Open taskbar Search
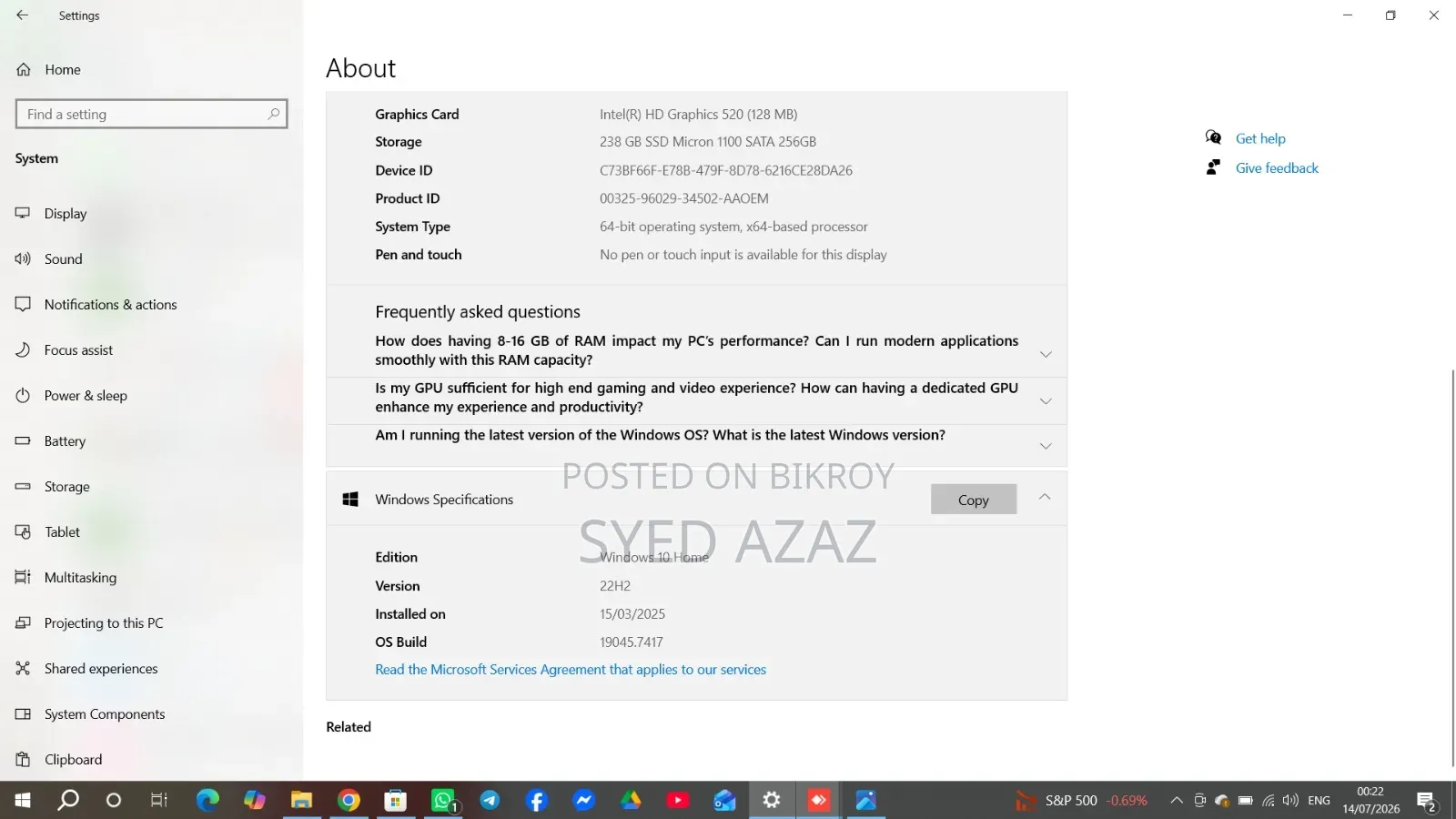1456x819 pixels. [68, 801]
